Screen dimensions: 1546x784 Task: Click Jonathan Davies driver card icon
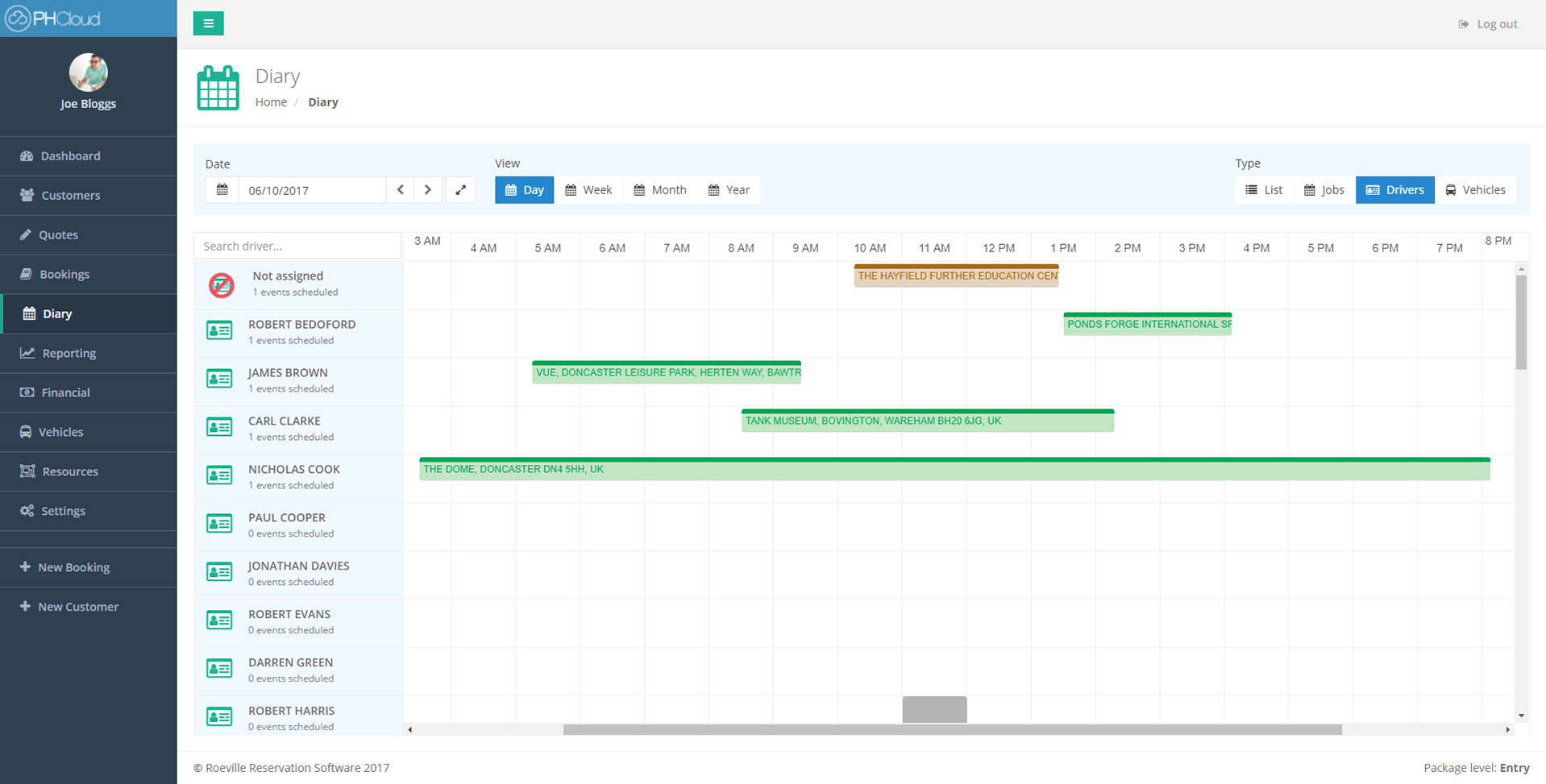click(x=219, y=572)
